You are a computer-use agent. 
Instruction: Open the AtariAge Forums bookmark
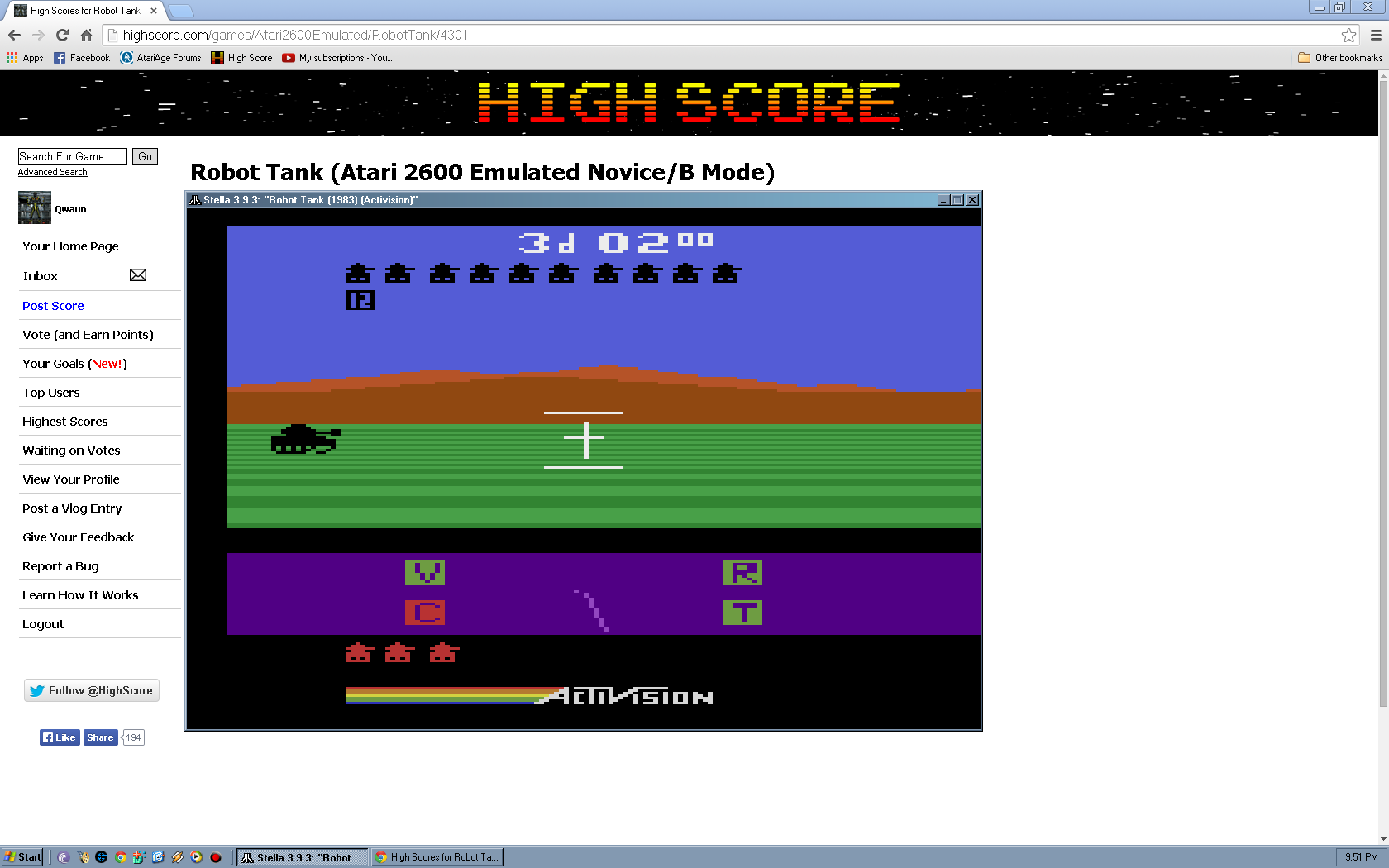[160, 58]
